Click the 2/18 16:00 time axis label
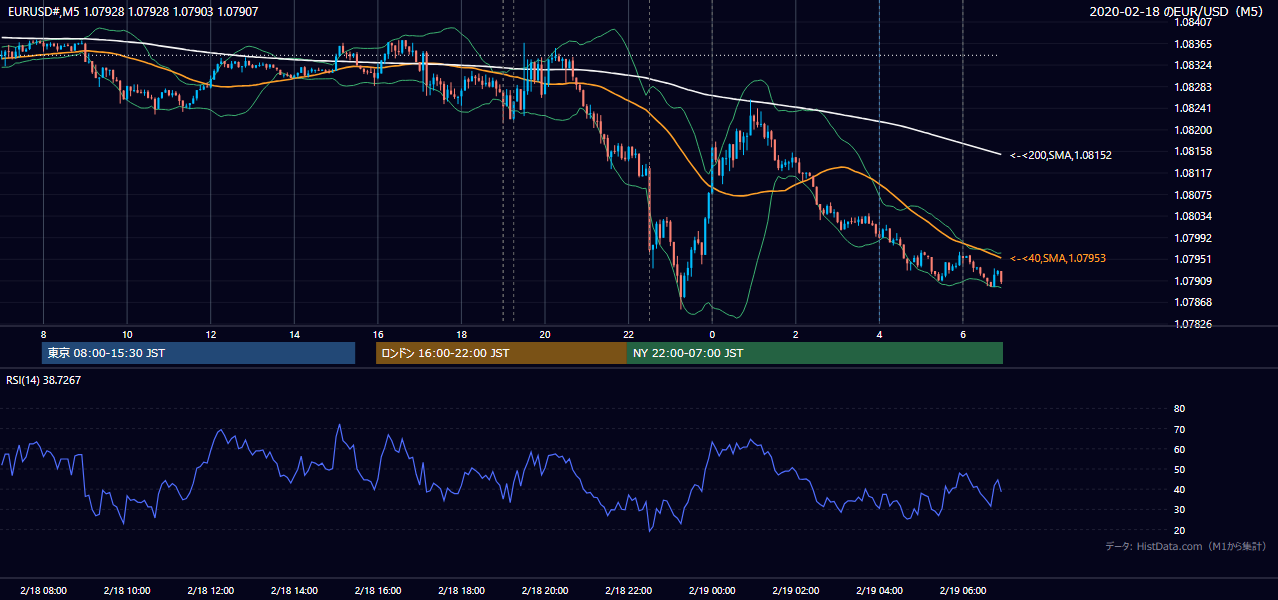 coord(377,590)
